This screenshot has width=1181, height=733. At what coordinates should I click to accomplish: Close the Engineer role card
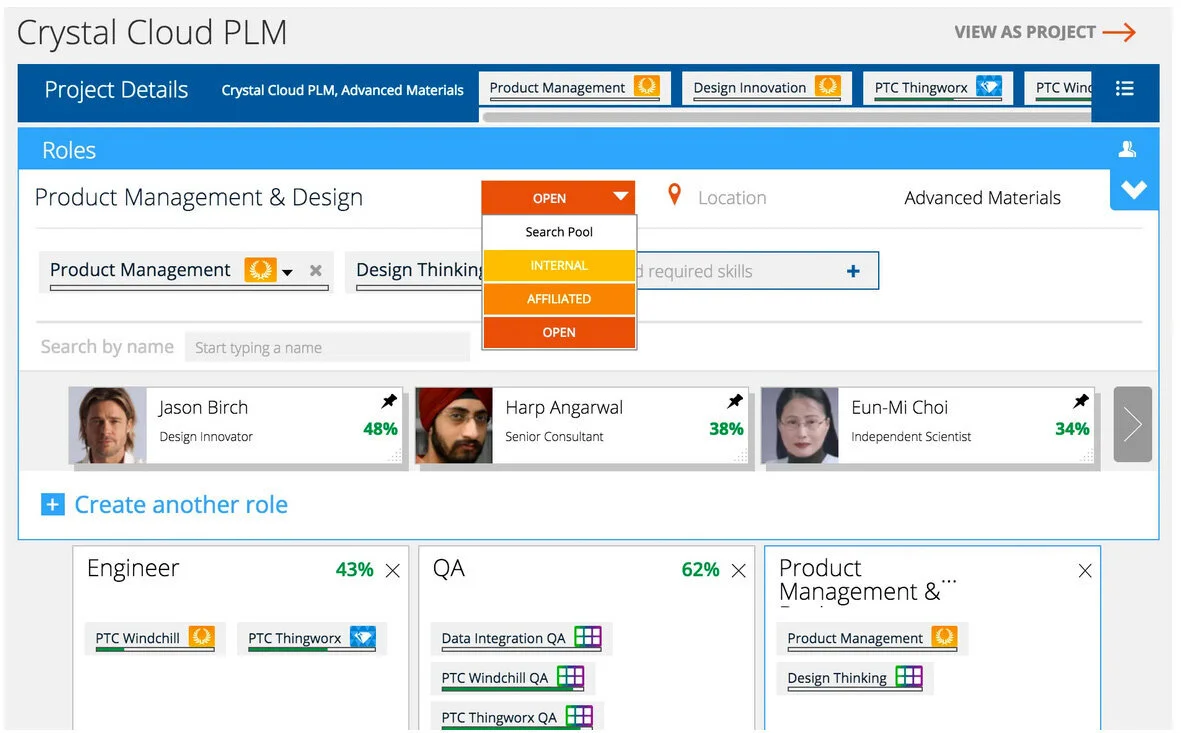click(392, 571)
